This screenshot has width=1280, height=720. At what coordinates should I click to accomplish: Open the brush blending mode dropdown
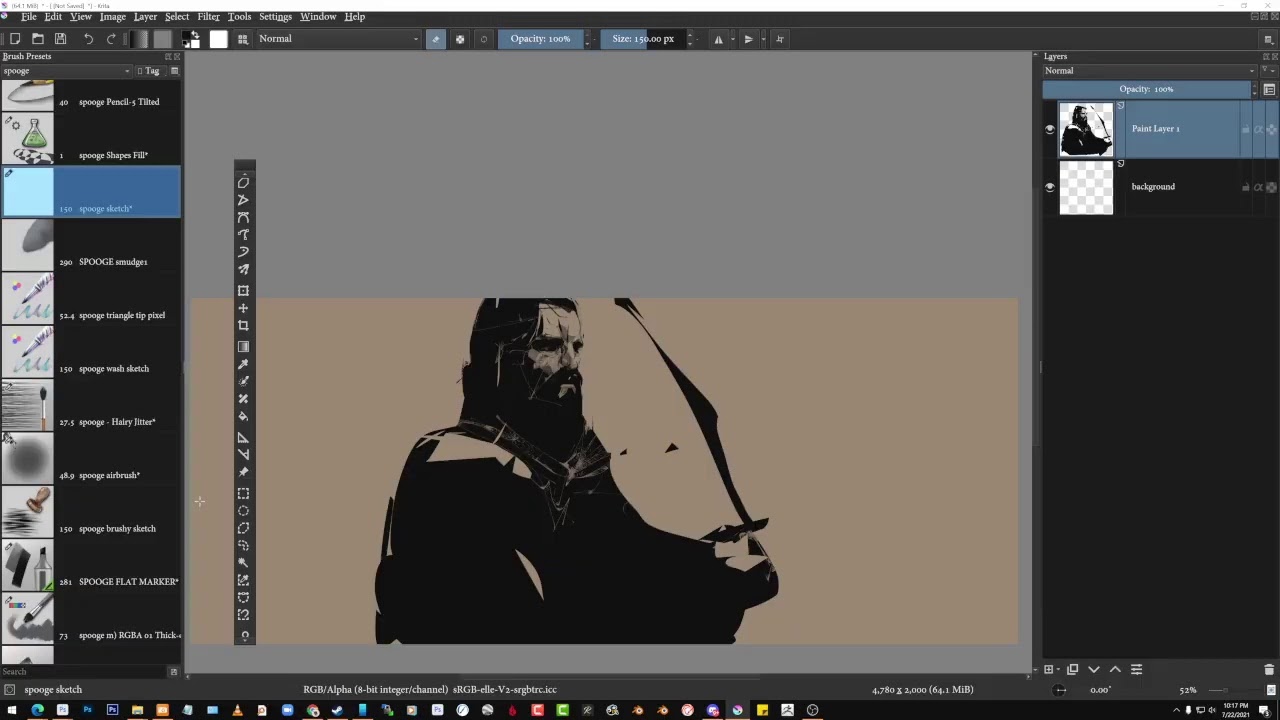point(339,39)
